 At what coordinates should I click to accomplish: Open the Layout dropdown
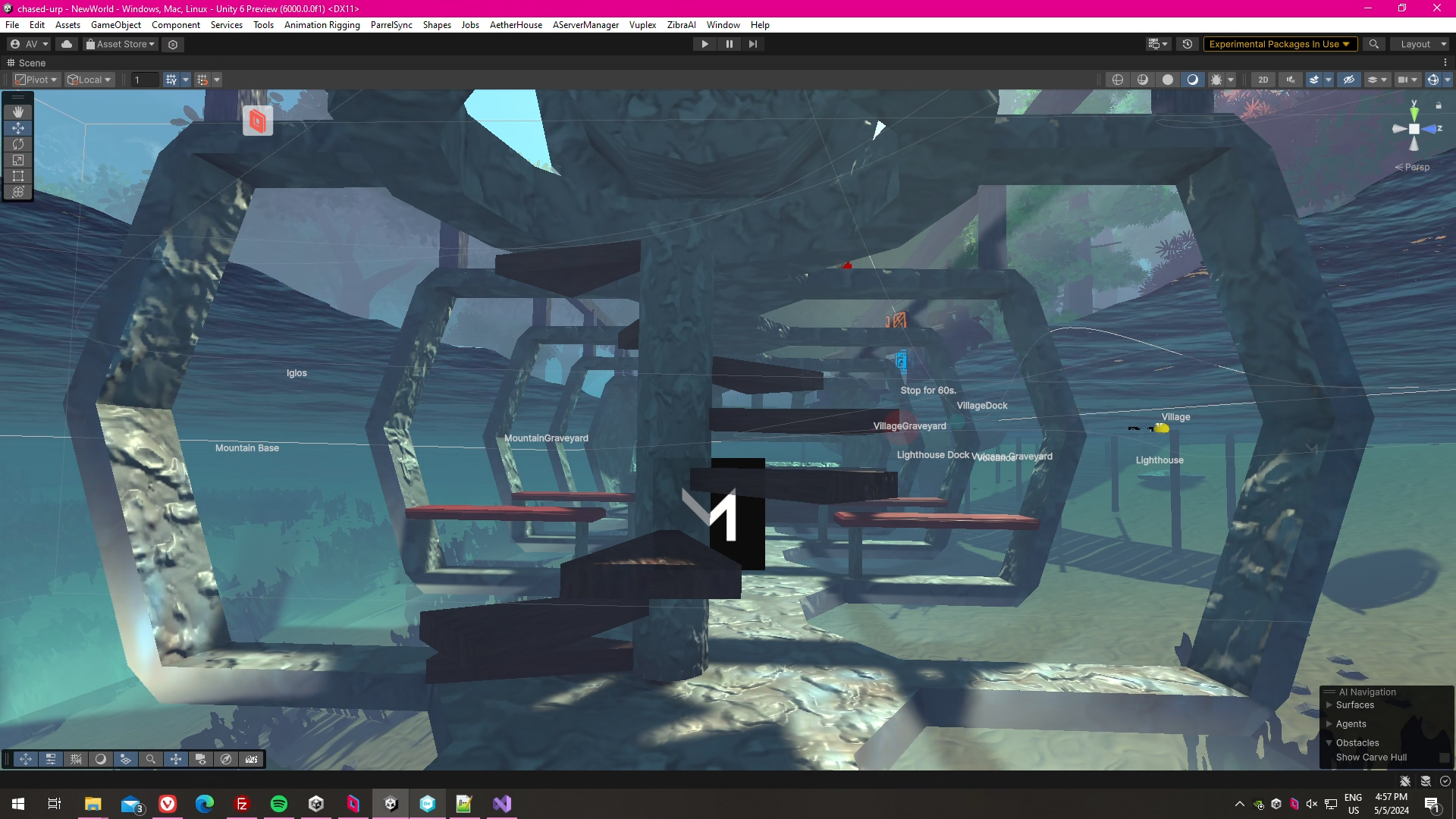coord(1422,44)
